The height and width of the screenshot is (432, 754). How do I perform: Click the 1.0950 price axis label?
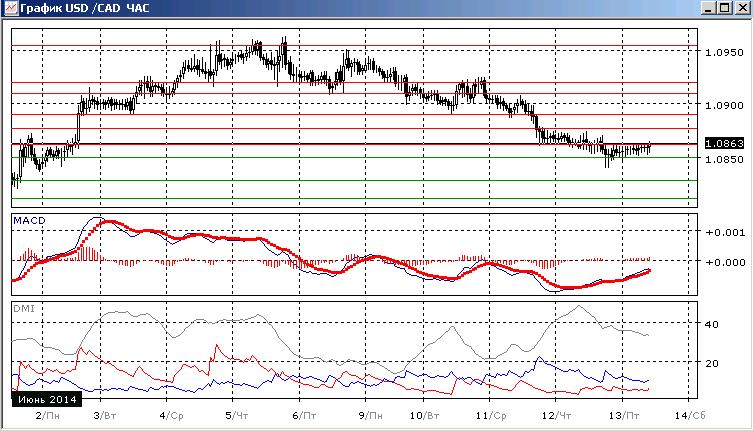coord(724,52)
